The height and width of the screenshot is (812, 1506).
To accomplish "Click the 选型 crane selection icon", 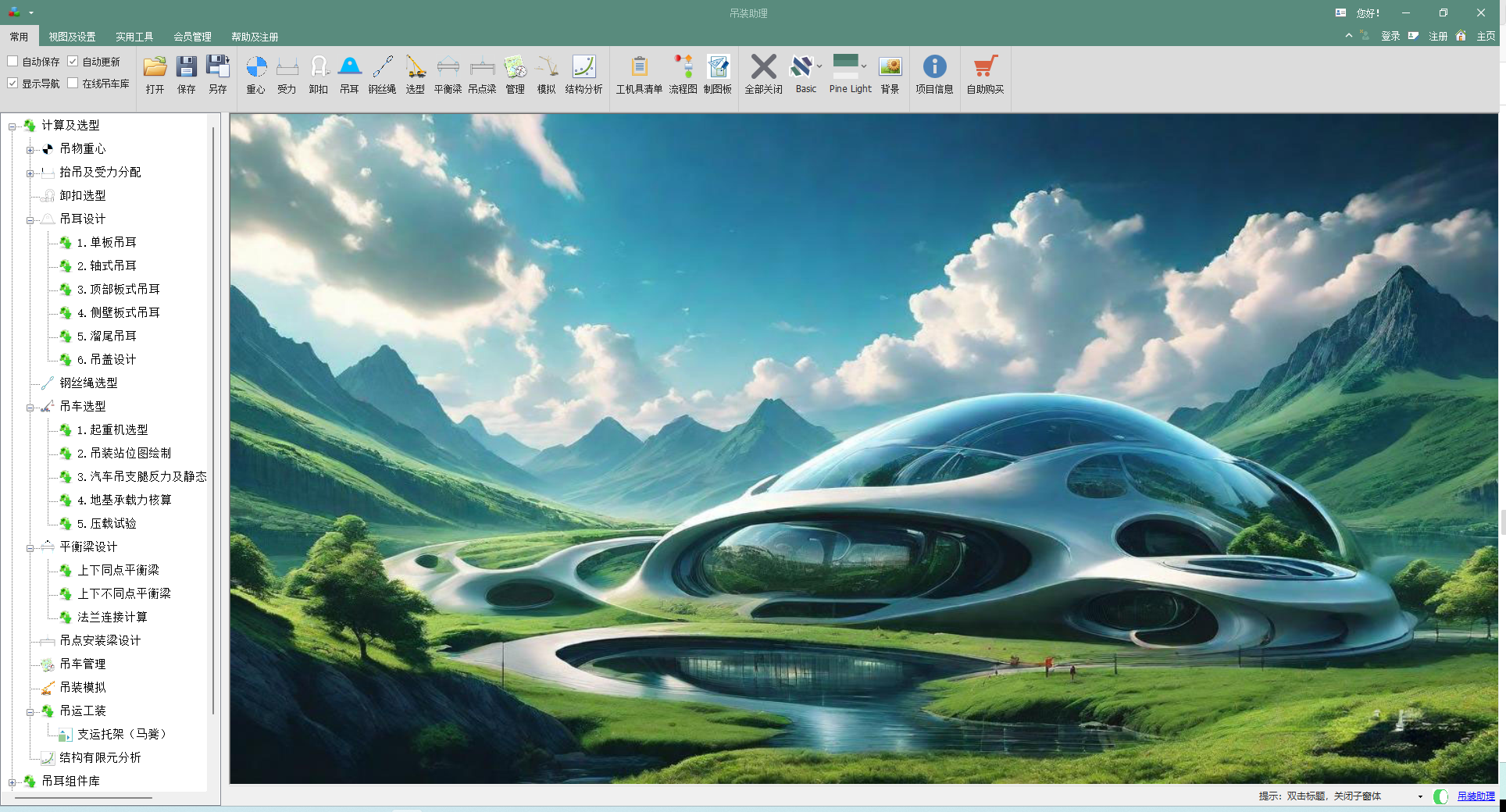I will pos(416,75).
